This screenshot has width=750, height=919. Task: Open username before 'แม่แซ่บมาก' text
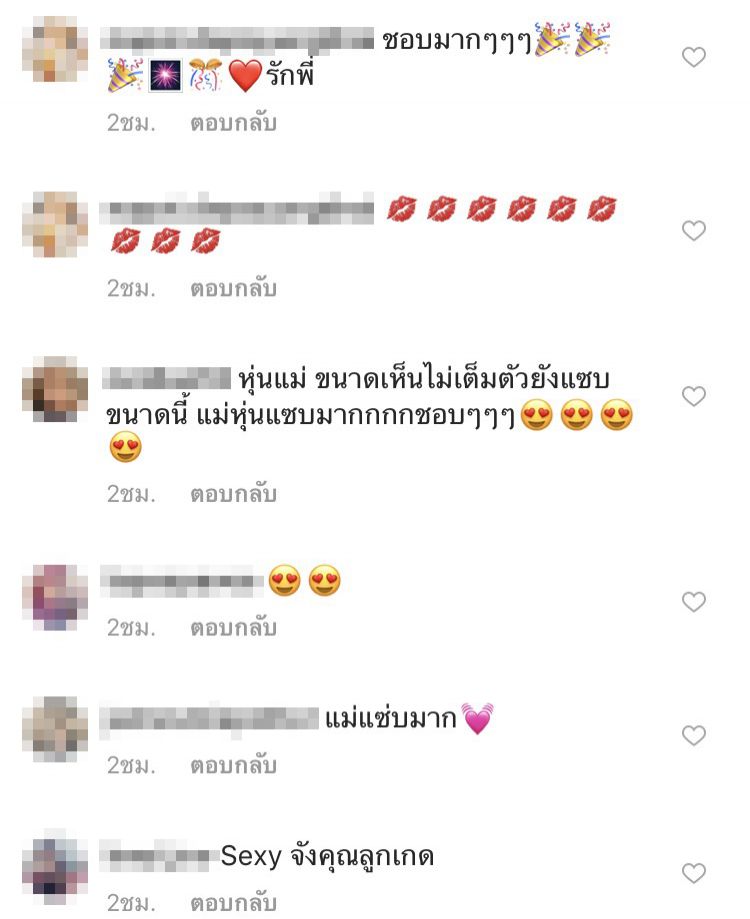[x=209, y=719]
